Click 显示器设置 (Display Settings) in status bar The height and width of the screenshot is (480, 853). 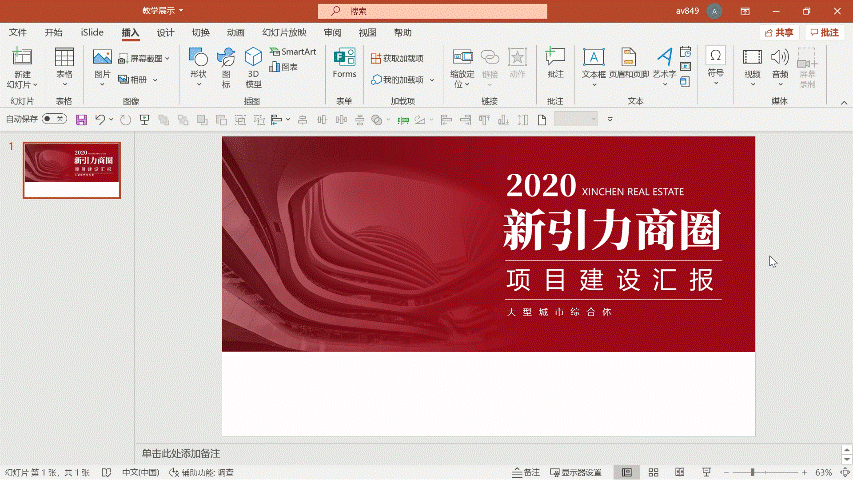(576, 472)
